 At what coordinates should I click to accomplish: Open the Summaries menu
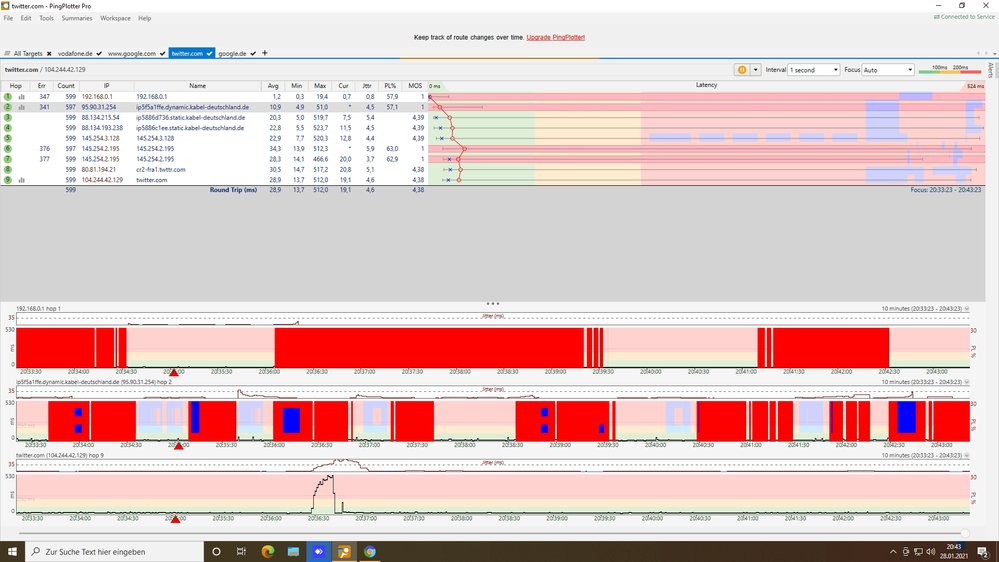[77, 18]
